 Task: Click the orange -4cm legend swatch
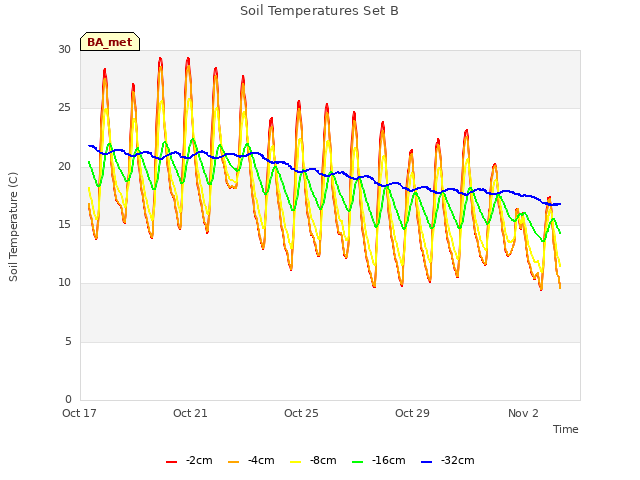(x=233, y=462)
